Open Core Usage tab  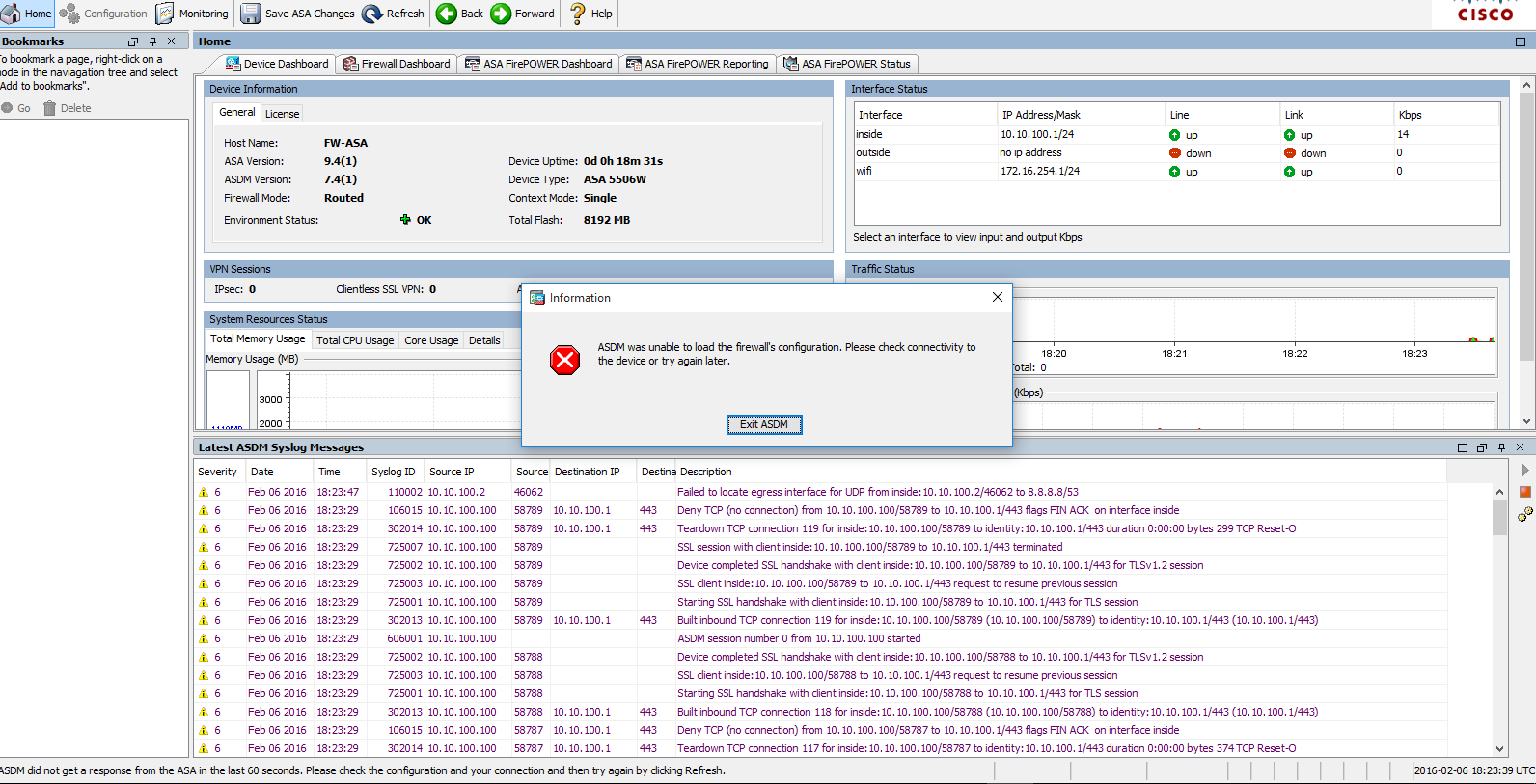coord(431,340)
